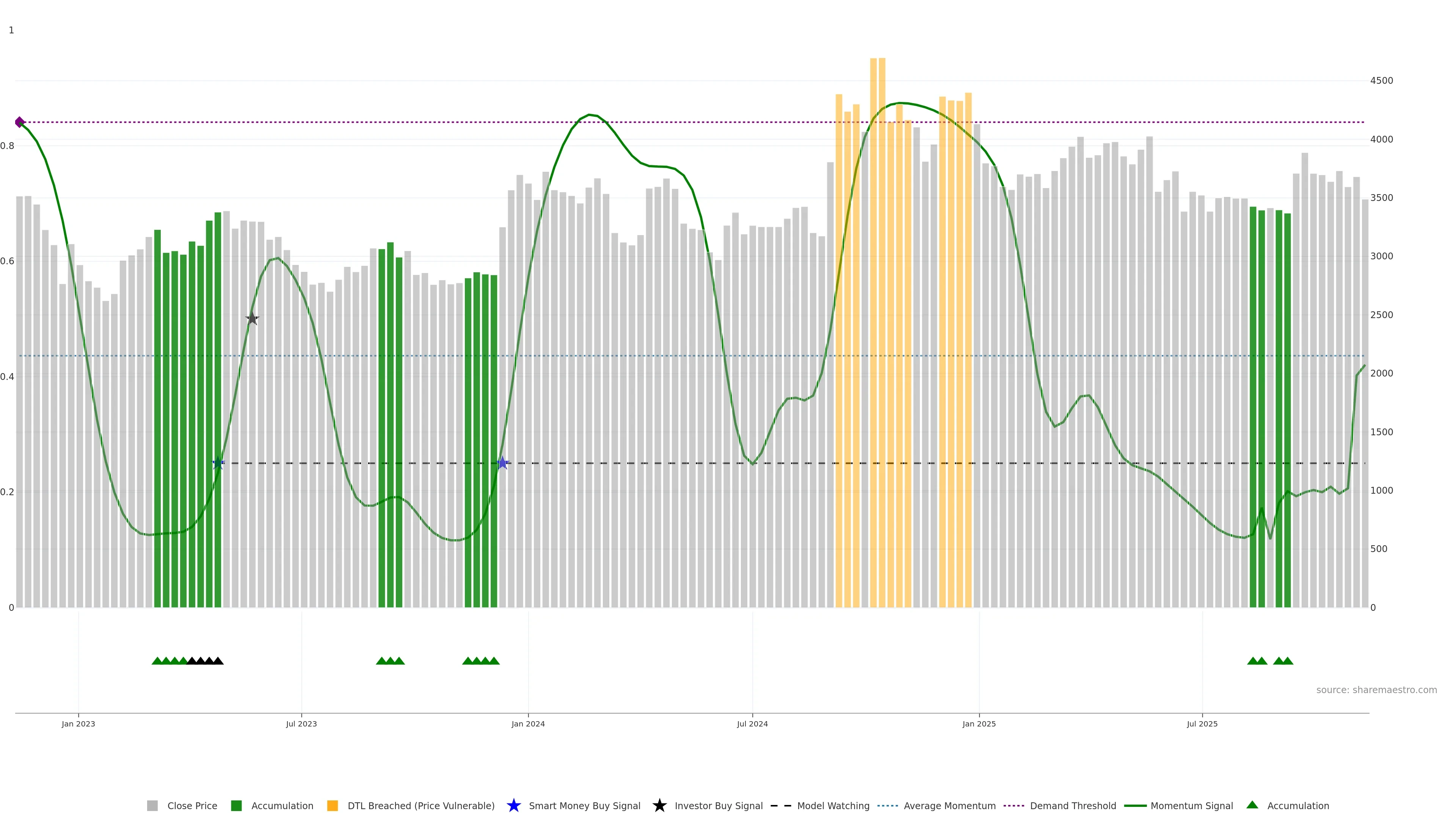The width and height of the screenshot is (1456, 819).
Task: Click the orange DTL Breached legend swatch
Action: point(333,805)
